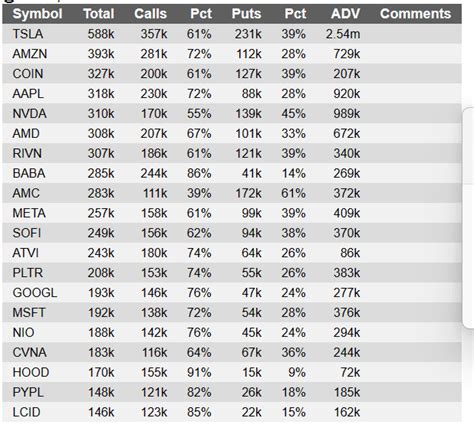
Task: Click the META row symbol
Action: pos(29,213)
